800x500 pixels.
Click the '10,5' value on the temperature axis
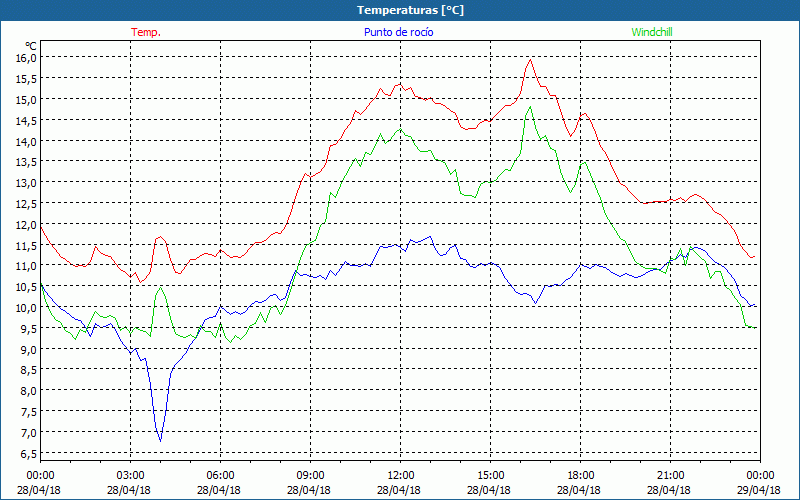pyautogui.click(x=26, y=287)
